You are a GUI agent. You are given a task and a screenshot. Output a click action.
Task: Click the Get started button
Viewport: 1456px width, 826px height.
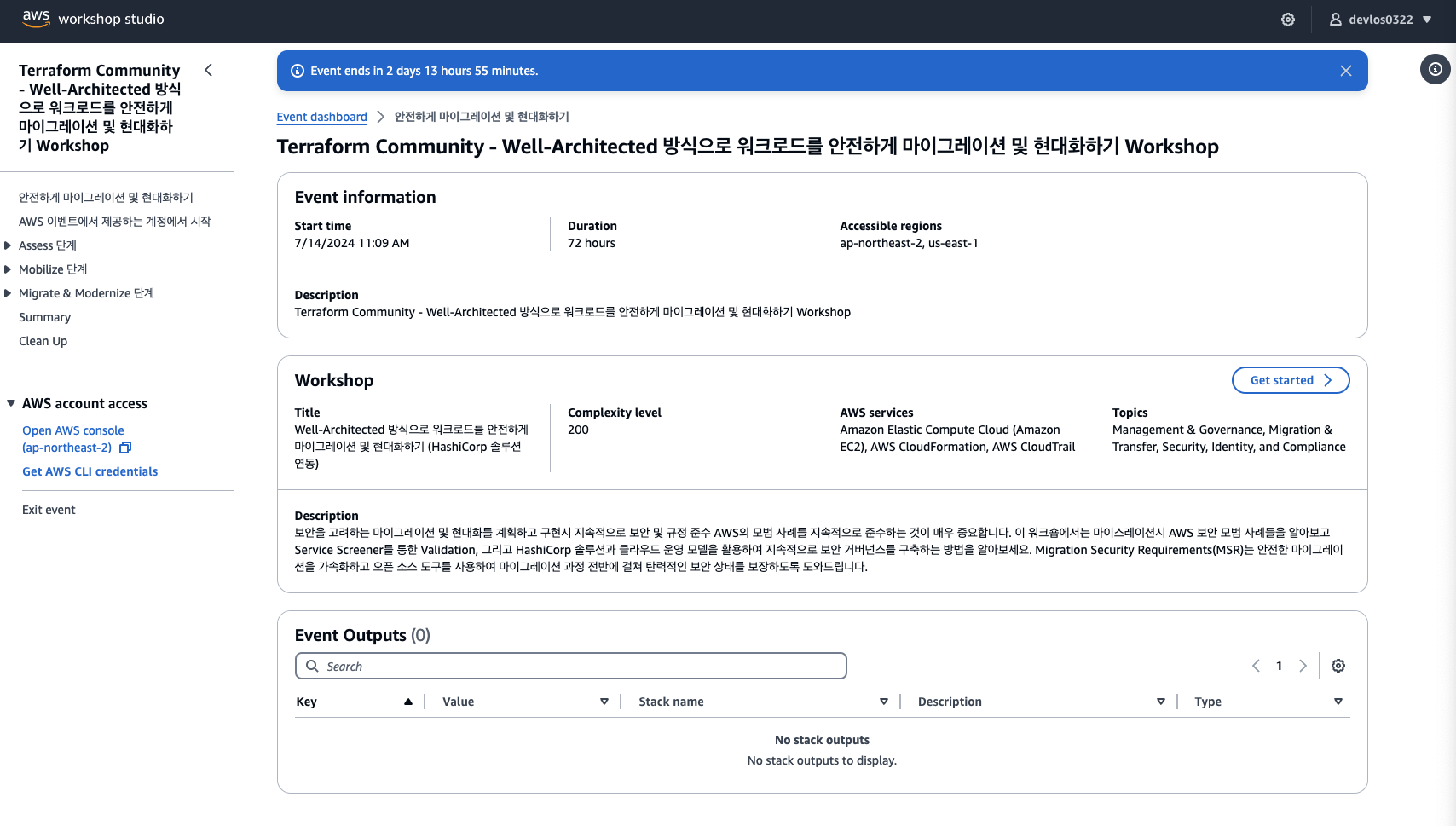click(1291, 380)
